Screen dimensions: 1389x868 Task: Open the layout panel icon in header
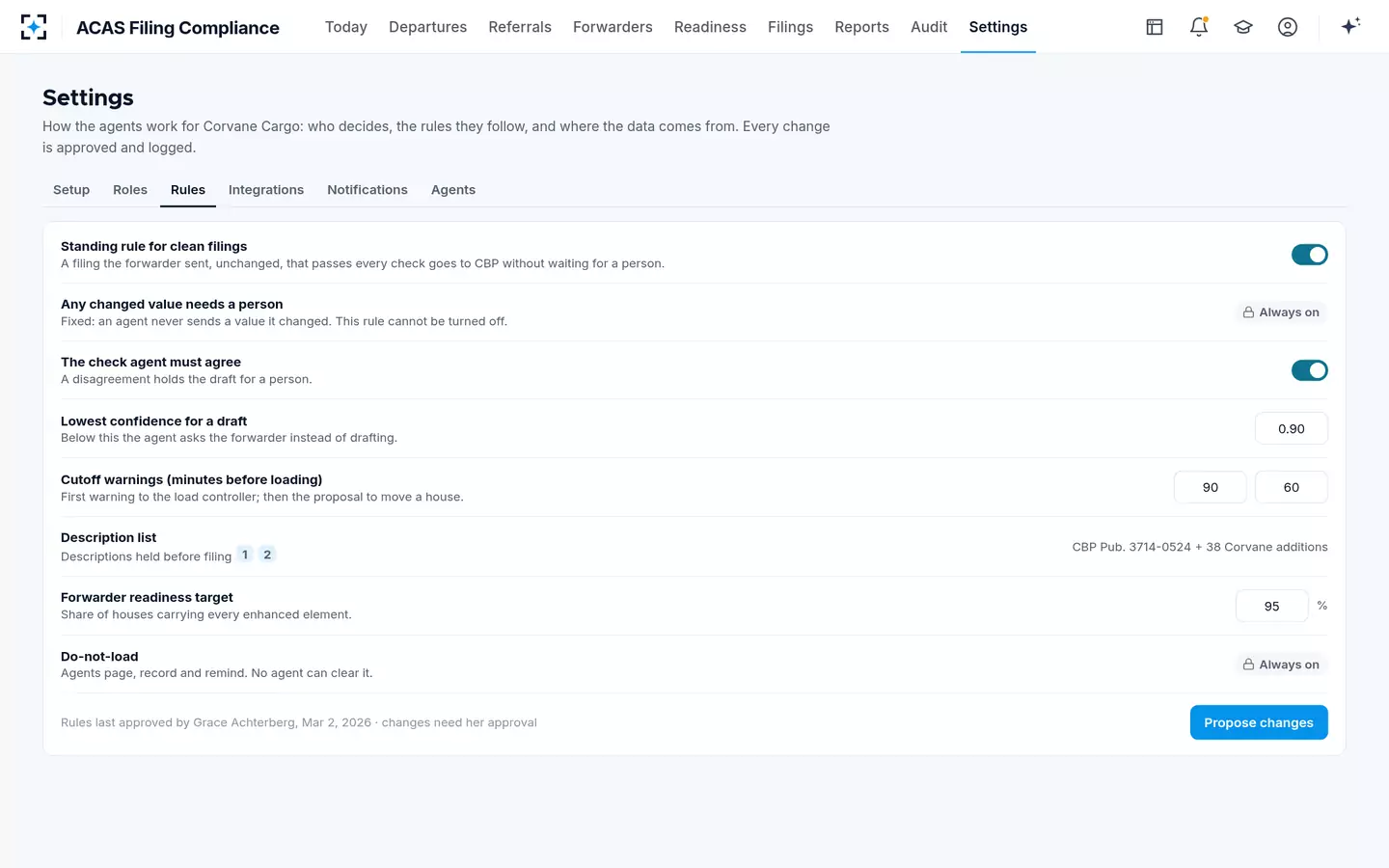[1155, 27]
